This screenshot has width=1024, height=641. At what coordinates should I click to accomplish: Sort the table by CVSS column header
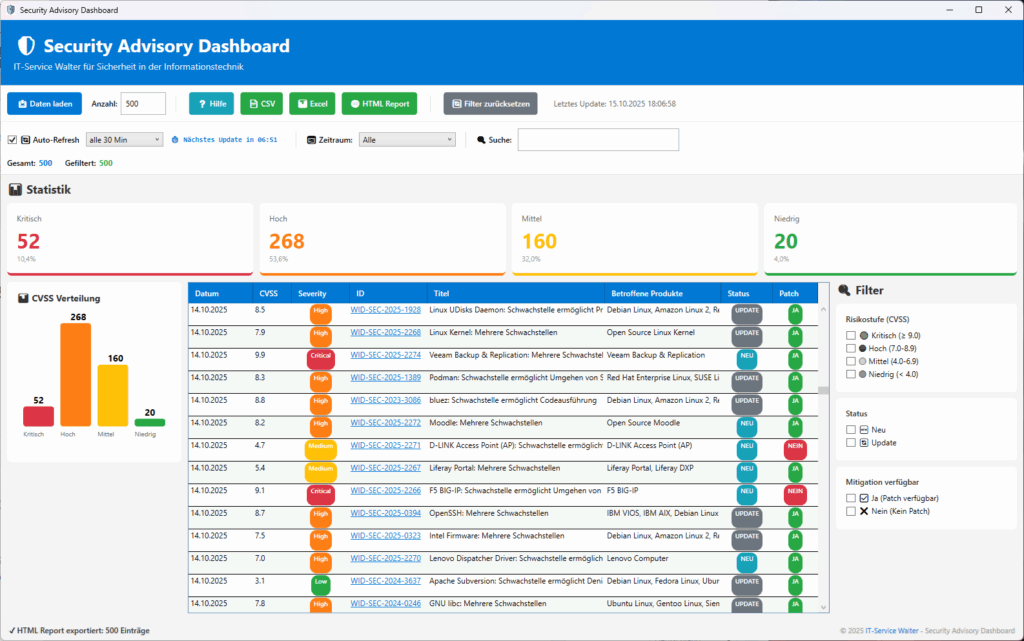(x=269, y=293)
